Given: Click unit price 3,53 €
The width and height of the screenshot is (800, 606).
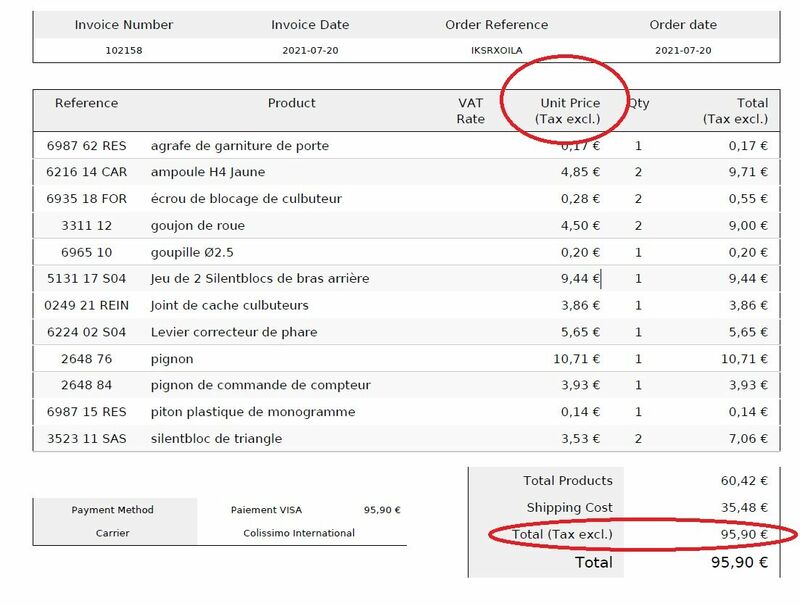Looking at the screenshot, I should coord(580,439).
